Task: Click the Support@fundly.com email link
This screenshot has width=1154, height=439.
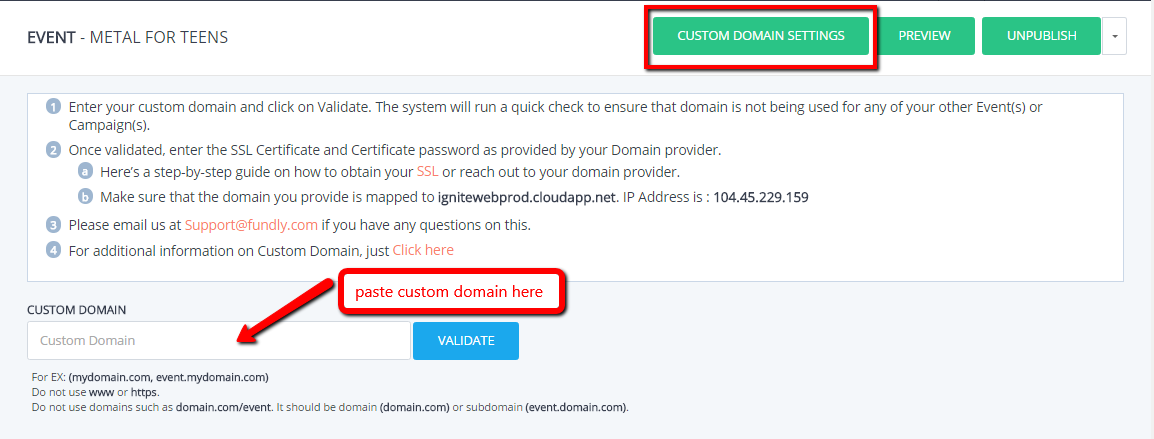Action: [x=251, y=225]
